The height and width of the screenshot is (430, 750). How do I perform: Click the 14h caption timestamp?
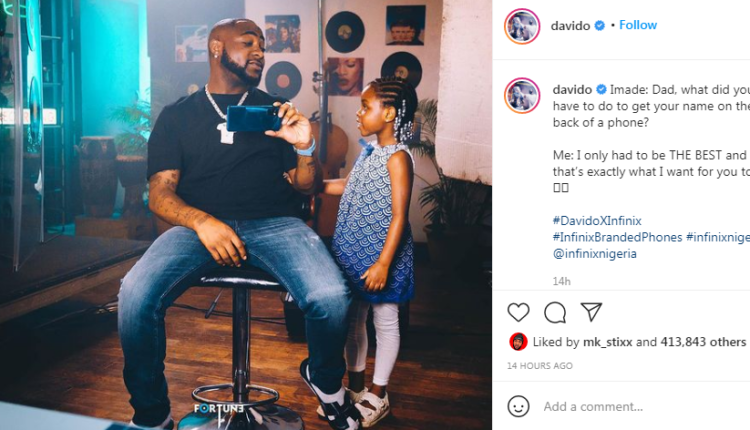(562, 281)
